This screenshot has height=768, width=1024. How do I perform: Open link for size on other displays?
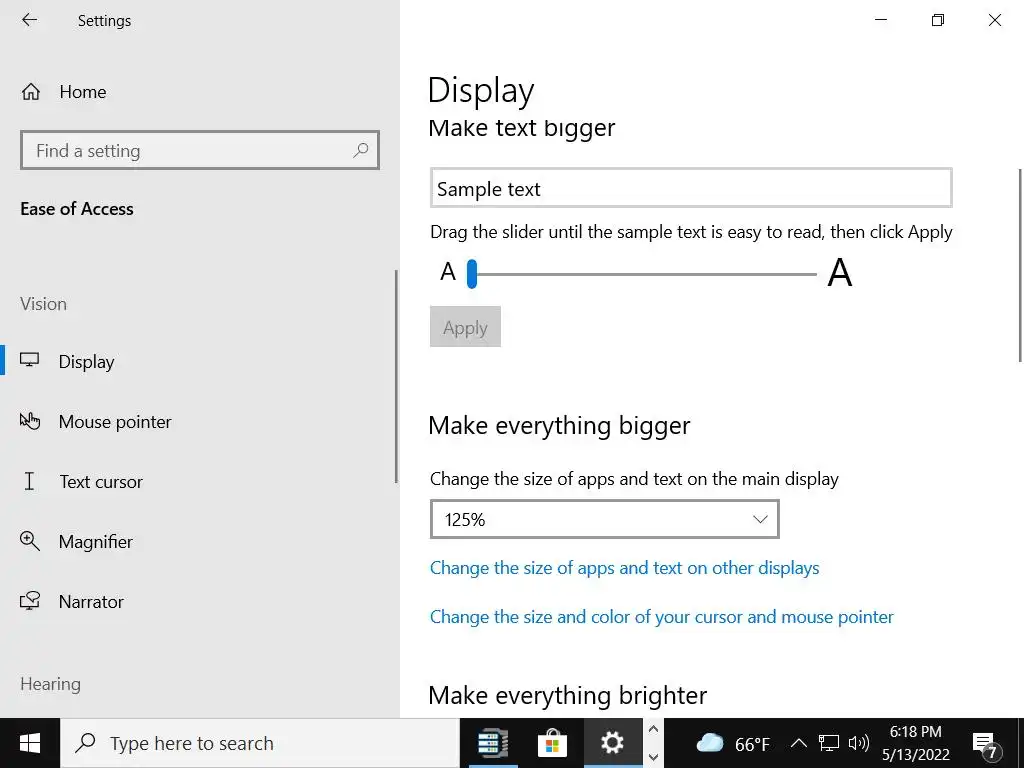tap(624, 568)
